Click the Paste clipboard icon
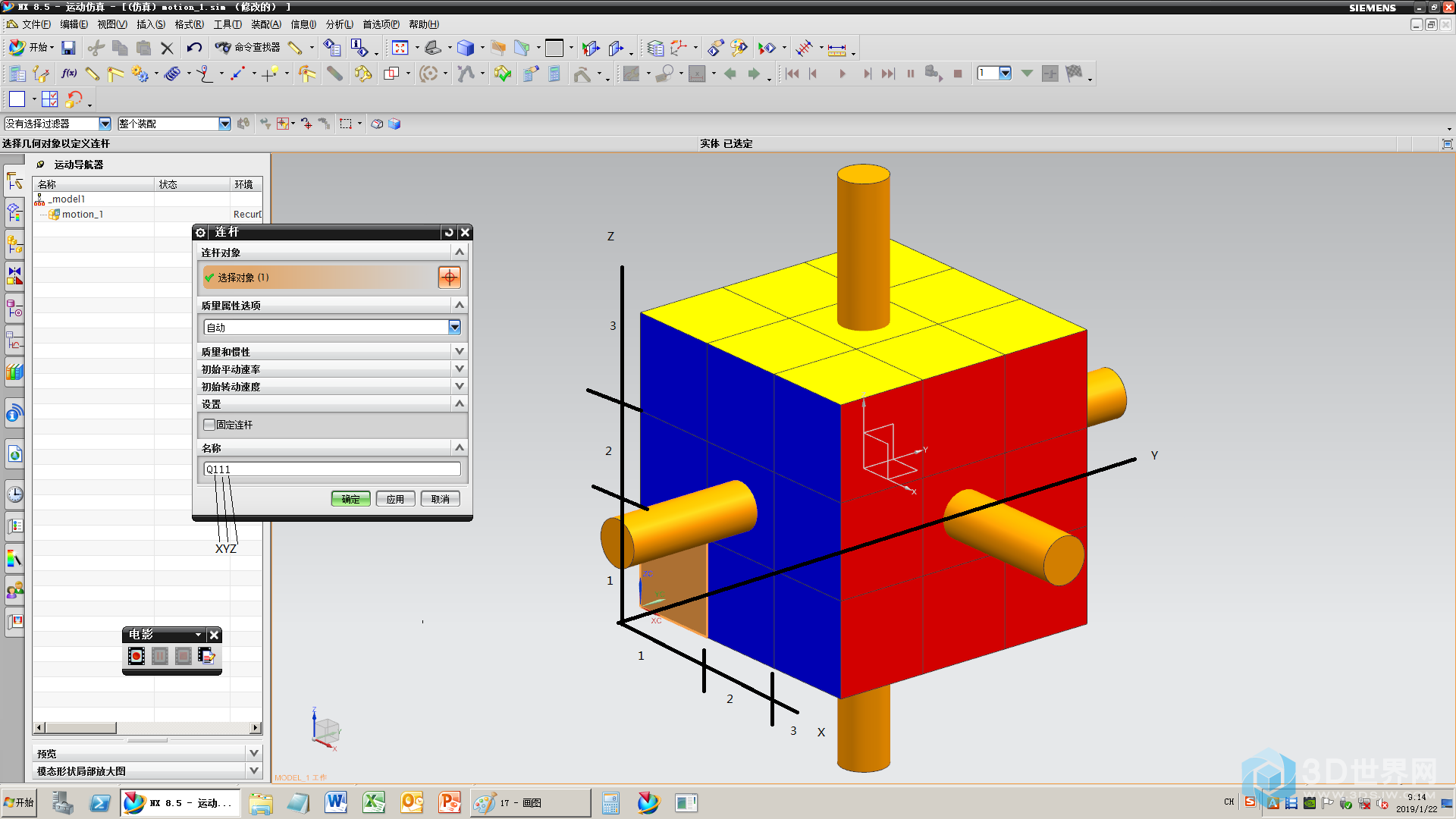The height and width of the screenshot is (819, 1456). coord(143,48)
